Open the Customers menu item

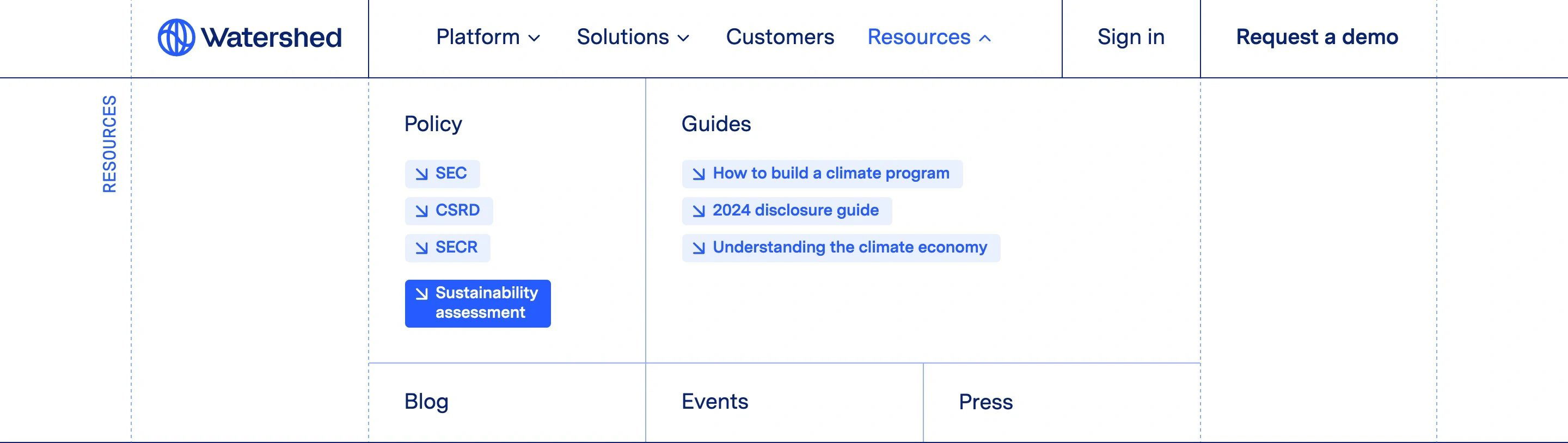780,37
